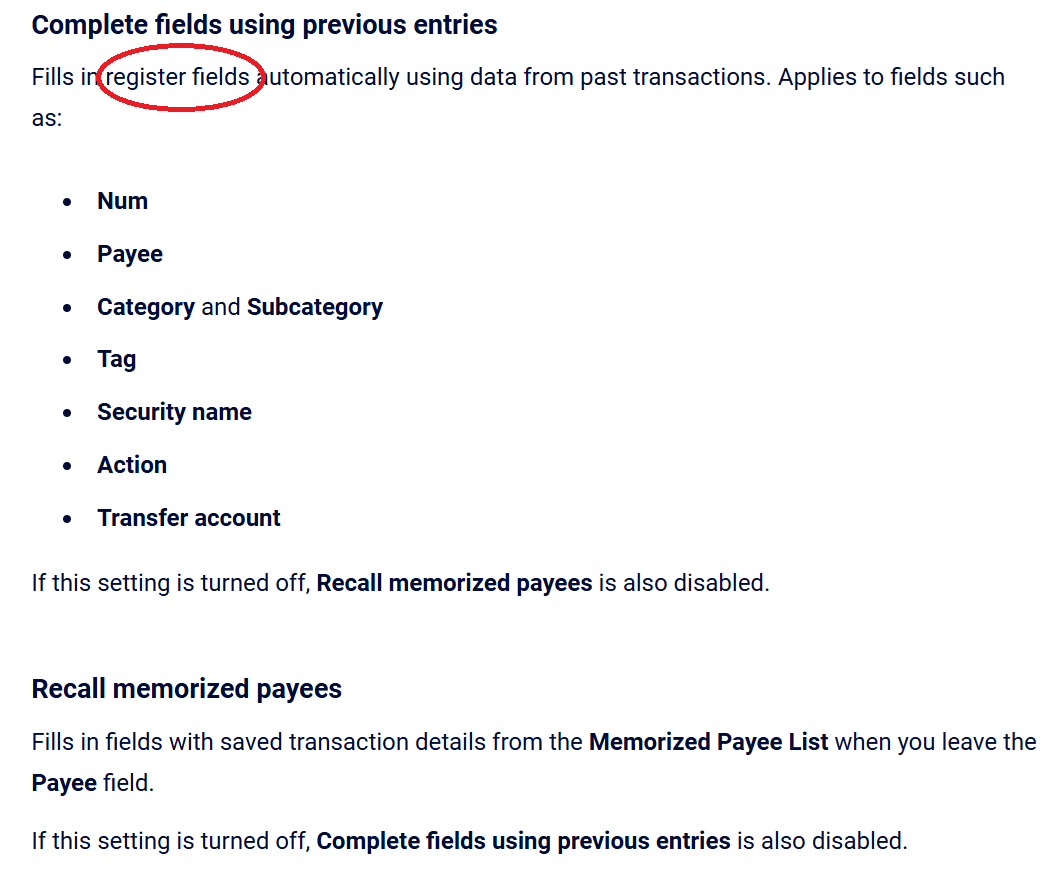
Task: Click the 'Recall memorized payees' section heading
Action: 187,689
